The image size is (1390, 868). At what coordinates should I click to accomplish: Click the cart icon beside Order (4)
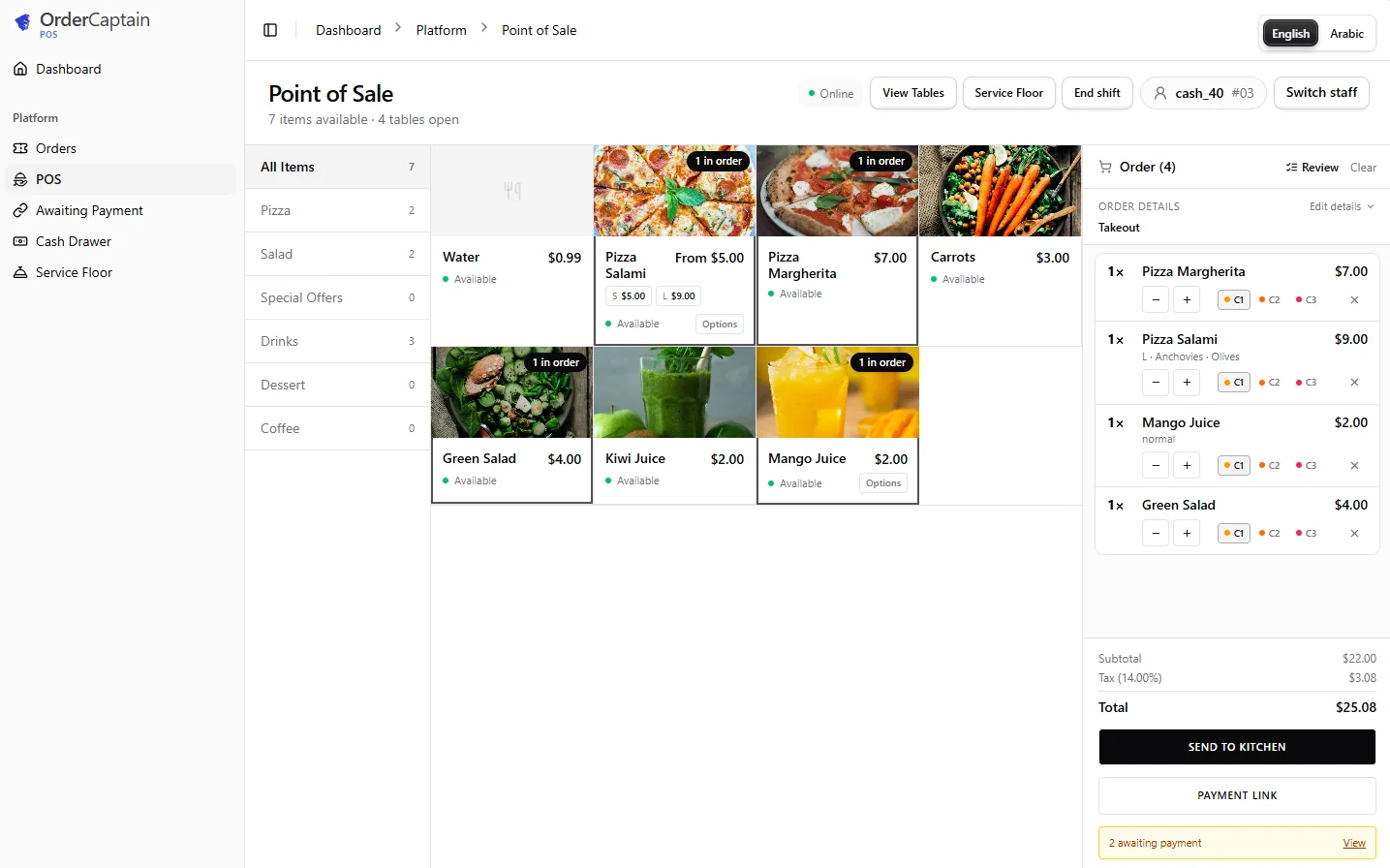point(1105,167)
